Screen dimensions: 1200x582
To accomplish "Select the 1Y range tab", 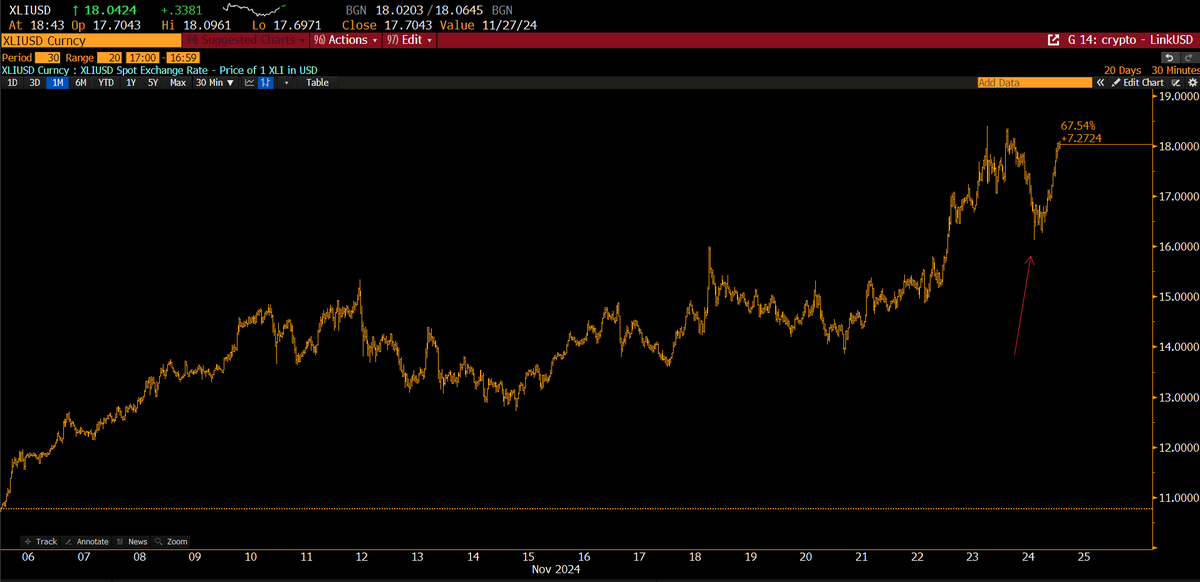I will (131, 82).
